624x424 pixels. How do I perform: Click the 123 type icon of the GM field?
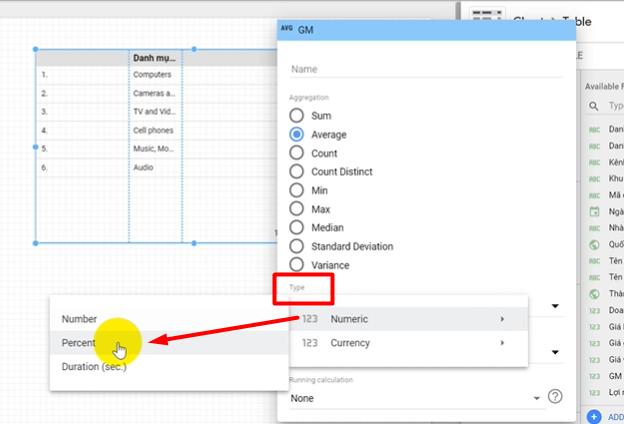pos(594,376)
